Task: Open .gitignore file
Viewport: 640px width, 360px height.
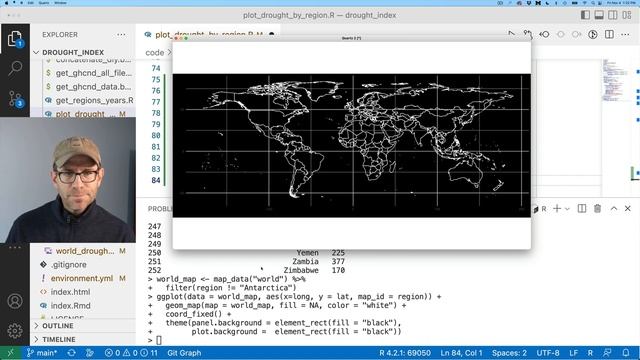Action: pos(69,264)
